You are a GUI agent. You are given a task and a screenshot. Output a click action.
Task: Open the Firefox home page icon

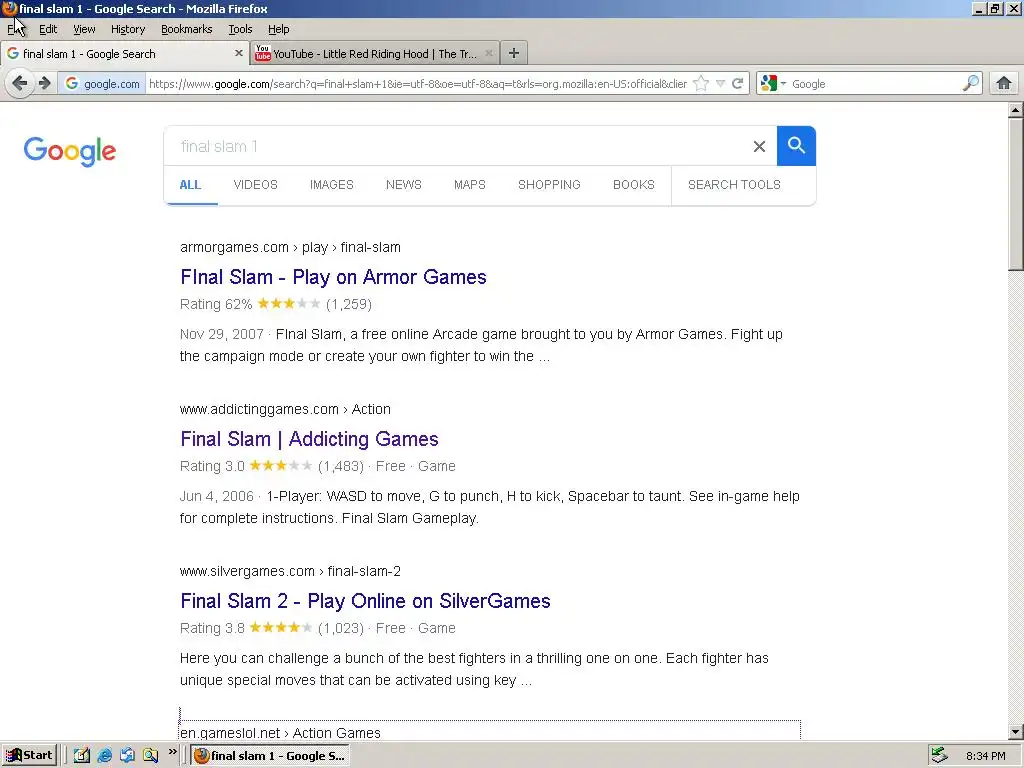point(1004,83)
